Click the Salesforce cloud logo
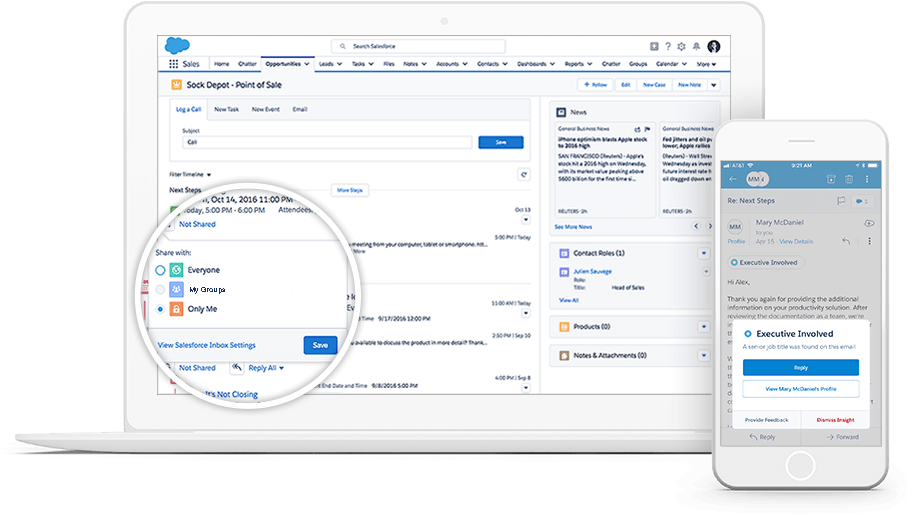This screenshot has width=907, height=514. tap(177, 45)
